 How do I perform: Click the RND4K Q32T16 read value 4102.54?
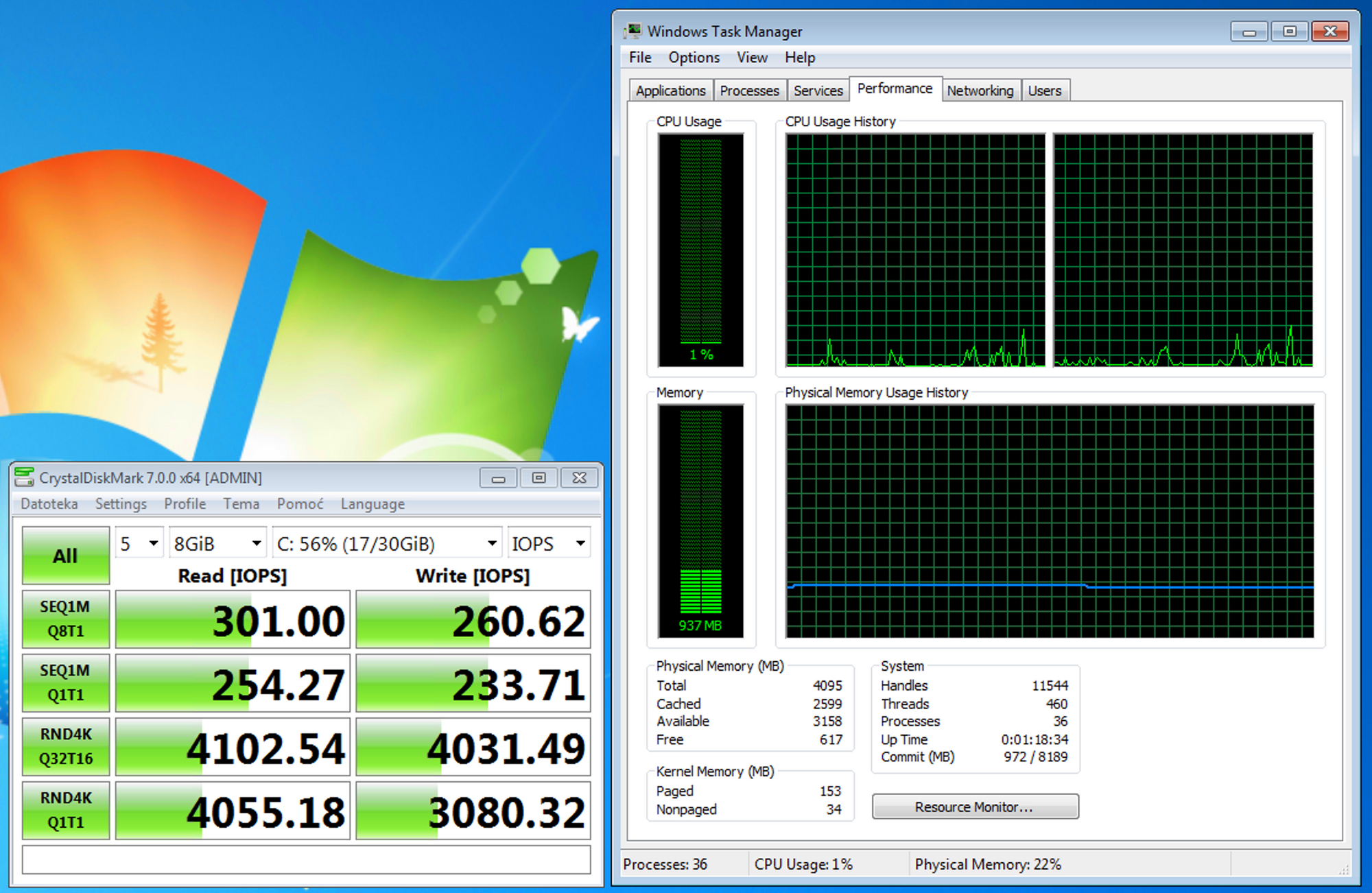coord(233,747)
